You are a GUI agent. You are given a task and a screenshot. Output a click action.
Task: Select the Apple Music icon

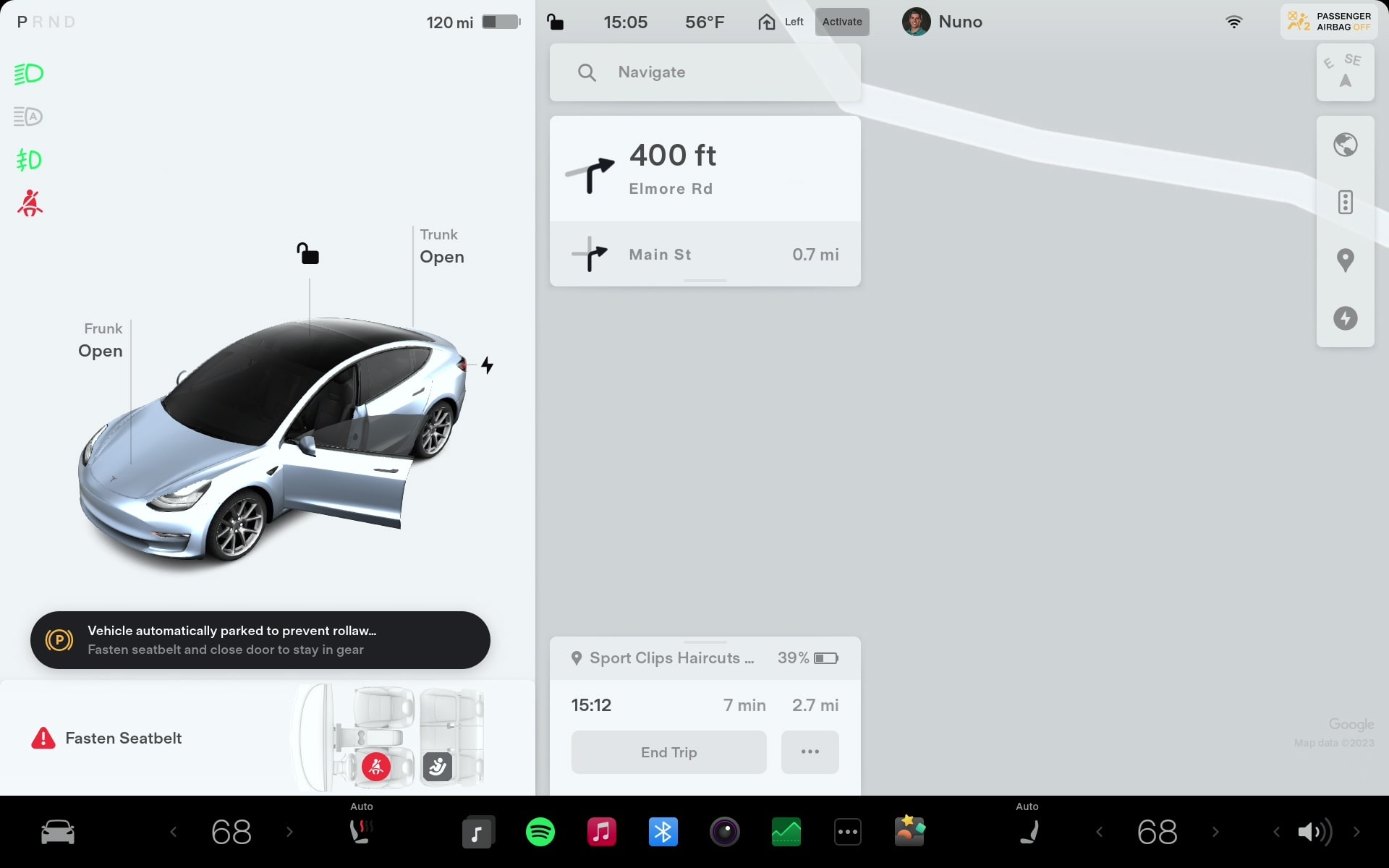601,831
